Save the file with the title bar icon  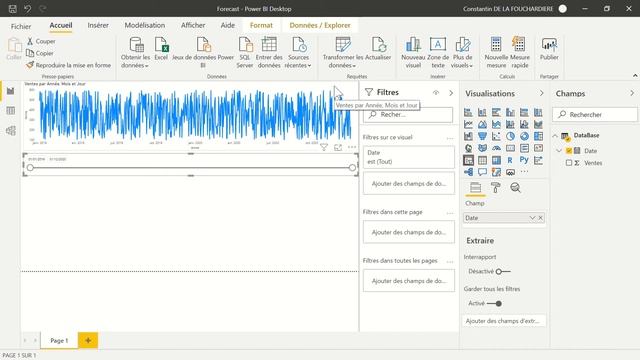point(13,9)
